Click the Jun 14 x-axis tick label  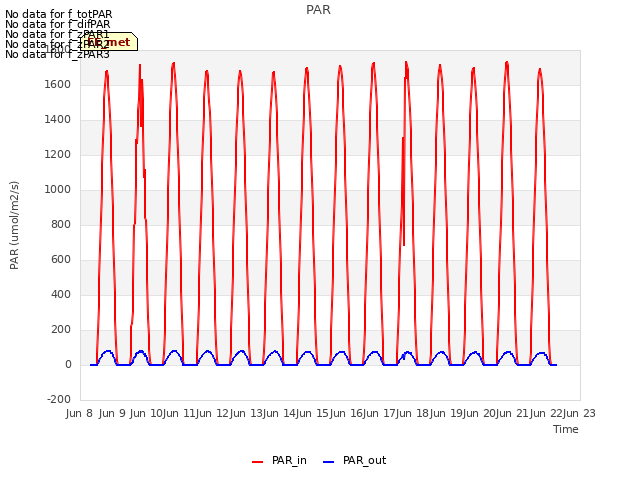pos(279,413)
